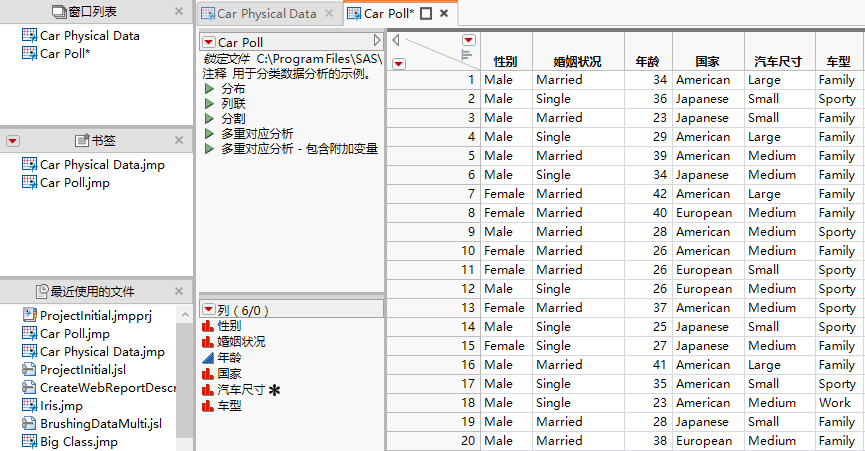The image size is (865, 451).
Task: Select 年龄 in the columns list
Action: point(229,358)
